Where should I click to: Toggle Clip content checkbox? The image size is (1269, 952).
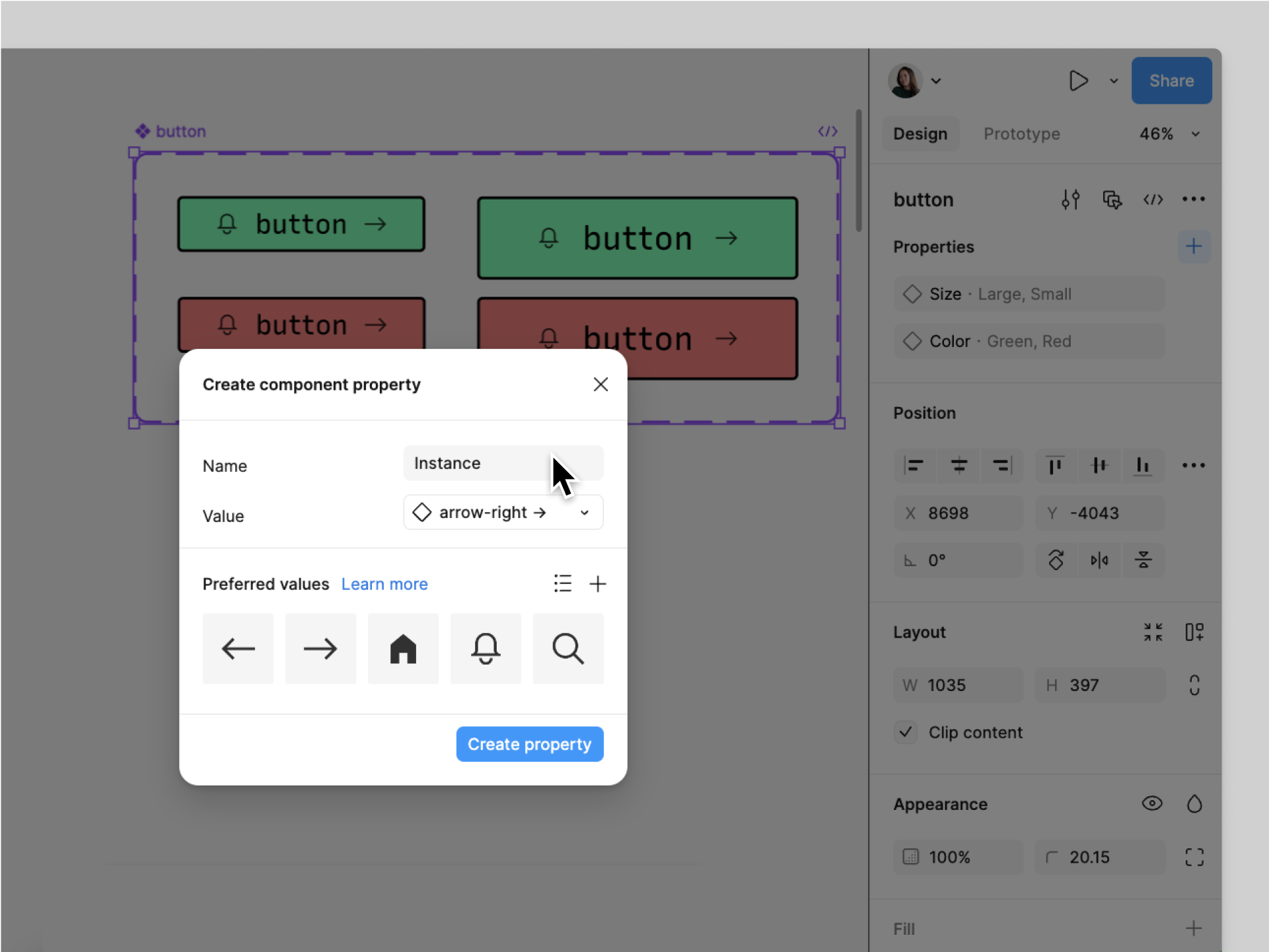click(x=907, y=732)
